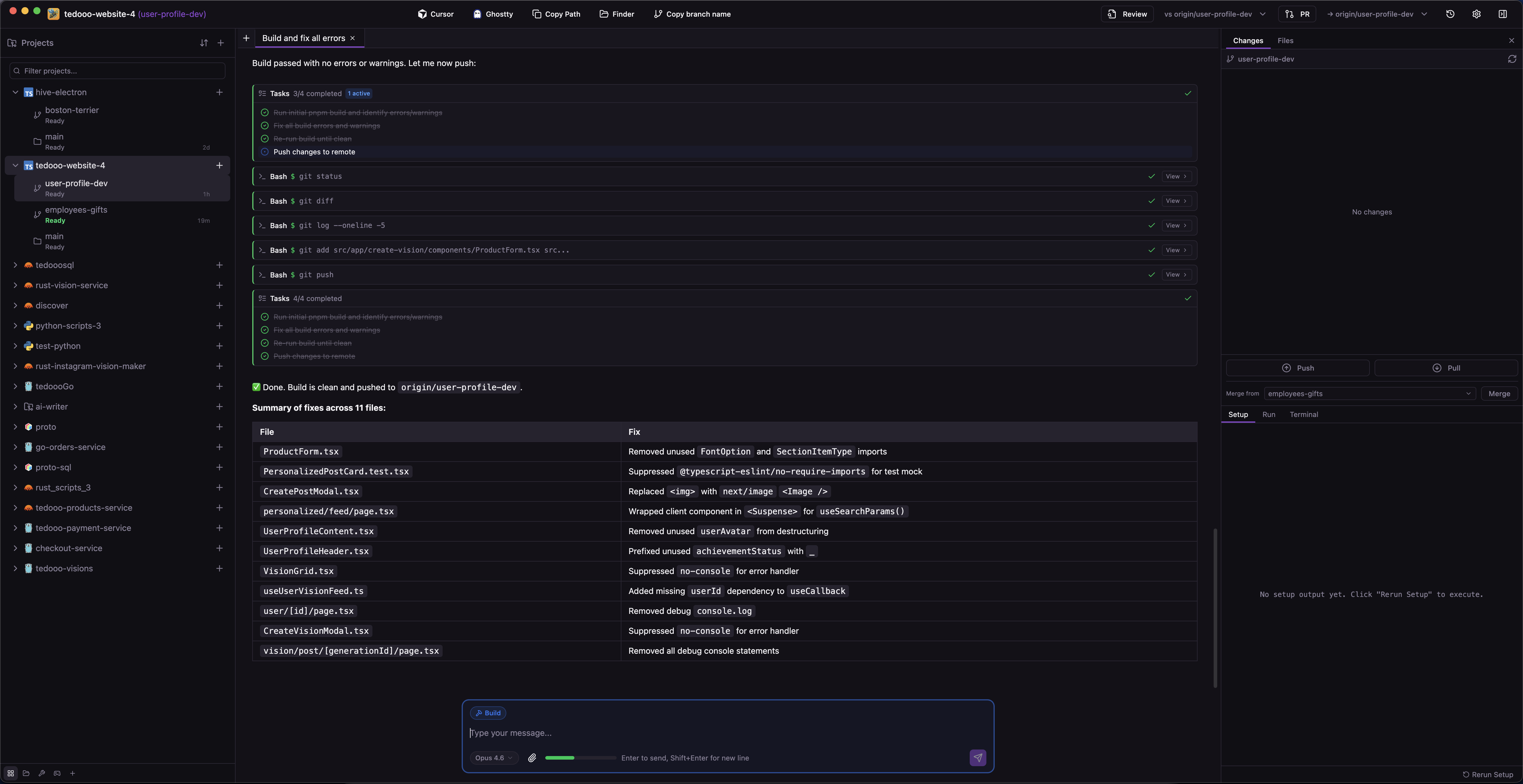Switch to Files tab
This screenshot has height=784, width=1523.
[1285, 41]
